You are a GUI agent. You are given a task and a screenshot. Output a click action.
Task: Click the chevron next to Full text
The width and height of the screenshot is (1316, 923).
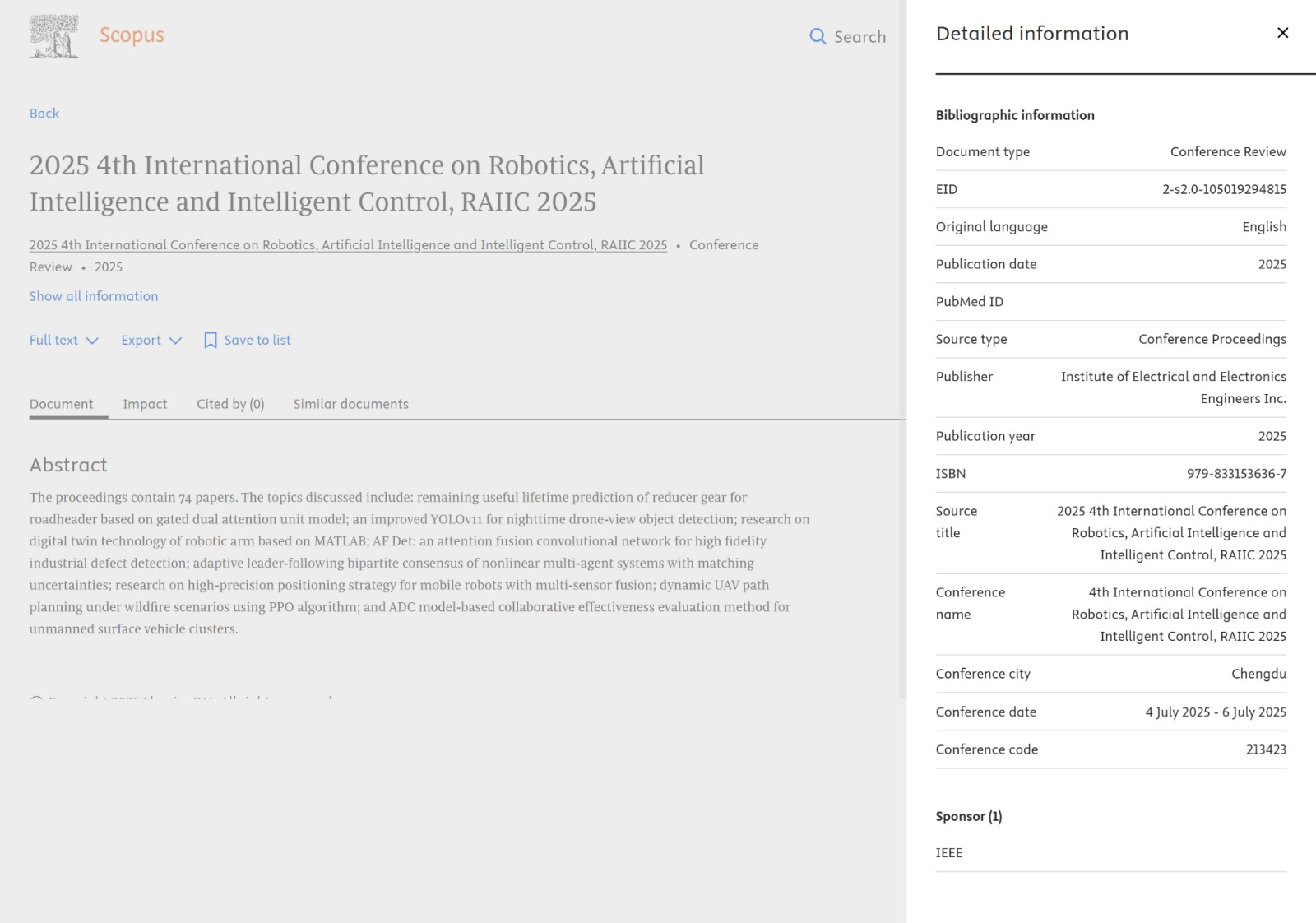[x=92, y=341]
